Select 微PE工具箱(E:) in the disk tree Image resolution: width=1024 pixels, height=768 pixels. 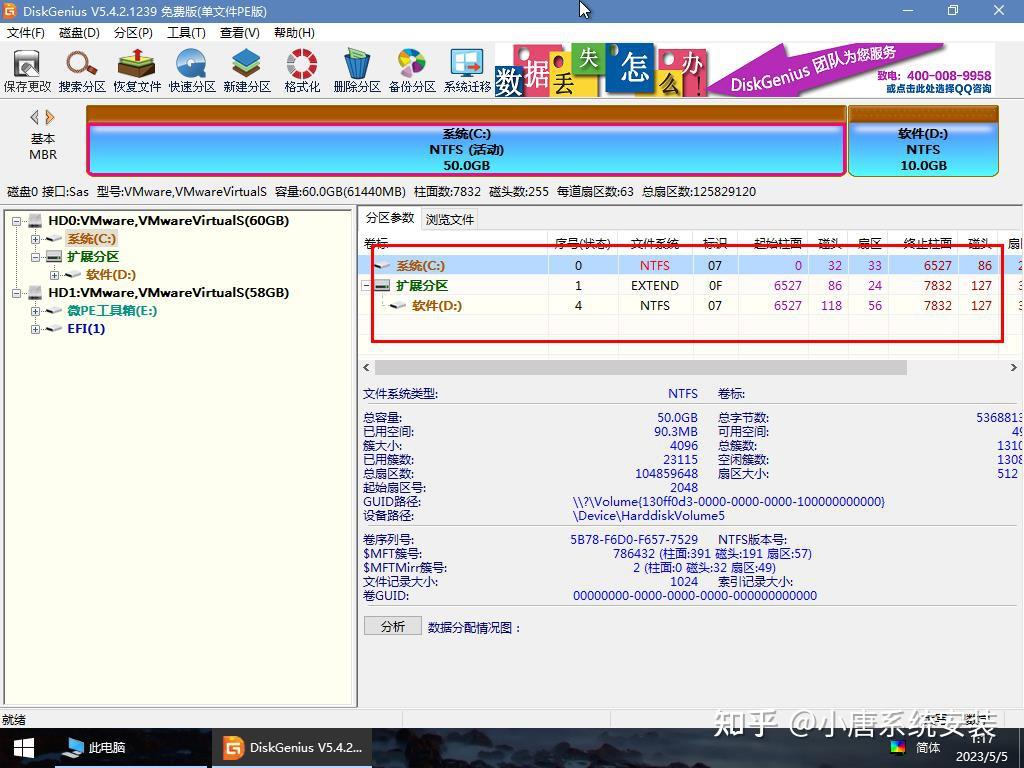click(112, 311)
